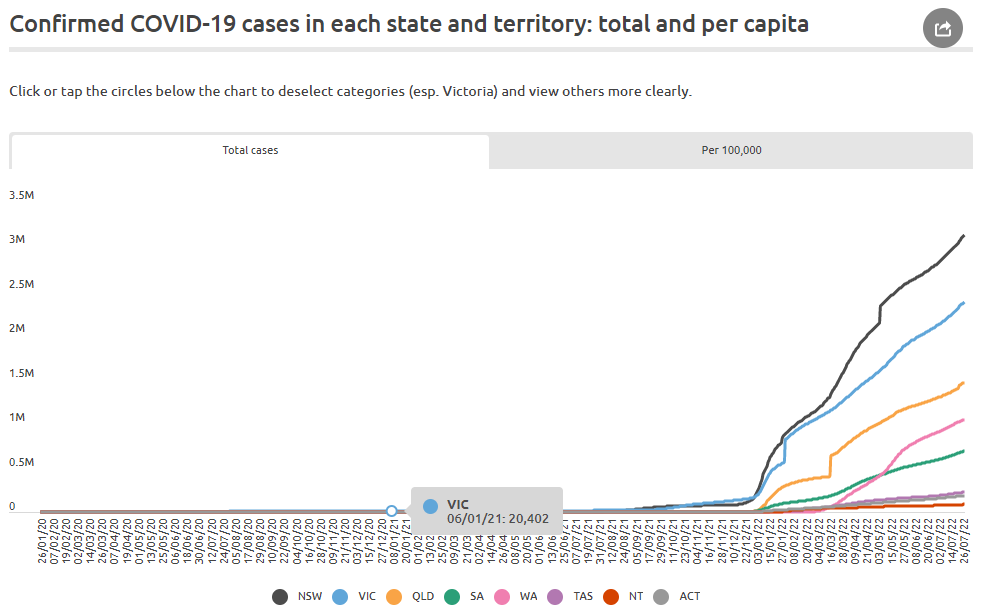This screenshot has width=1006, height=616.
Task: Click the share icon button
Action: (x=942, y=28)
